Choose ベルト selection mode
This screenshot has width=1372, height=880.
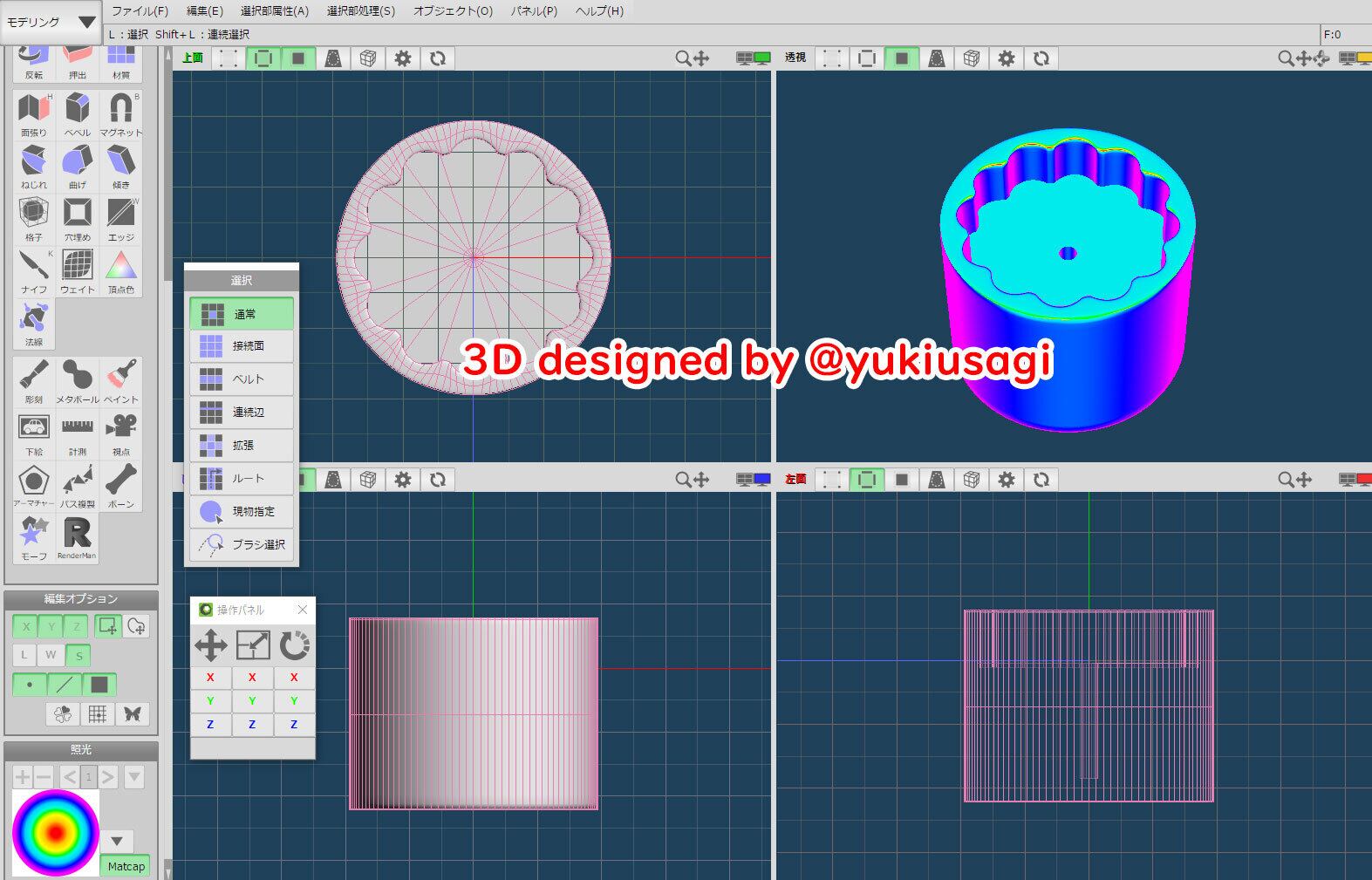242,379
